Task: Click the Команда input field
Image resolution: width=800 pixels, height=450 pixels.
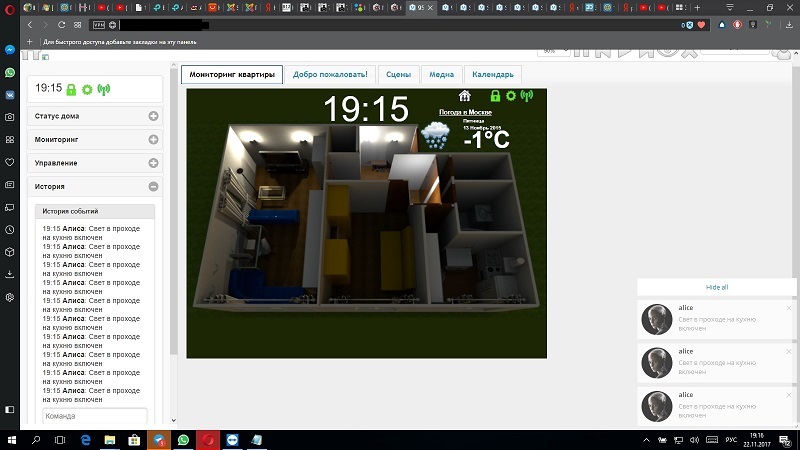Action: click(95, 416)
